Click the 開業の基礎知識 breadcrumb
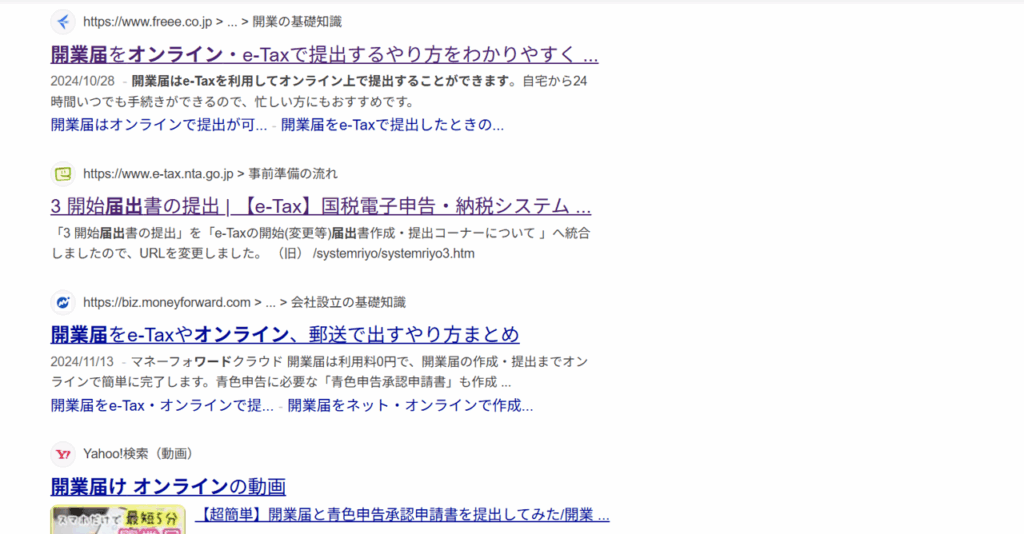Image resolution: width=1024 pixels, height=534 pixels. pyautogui.click(x=298, y=21)
